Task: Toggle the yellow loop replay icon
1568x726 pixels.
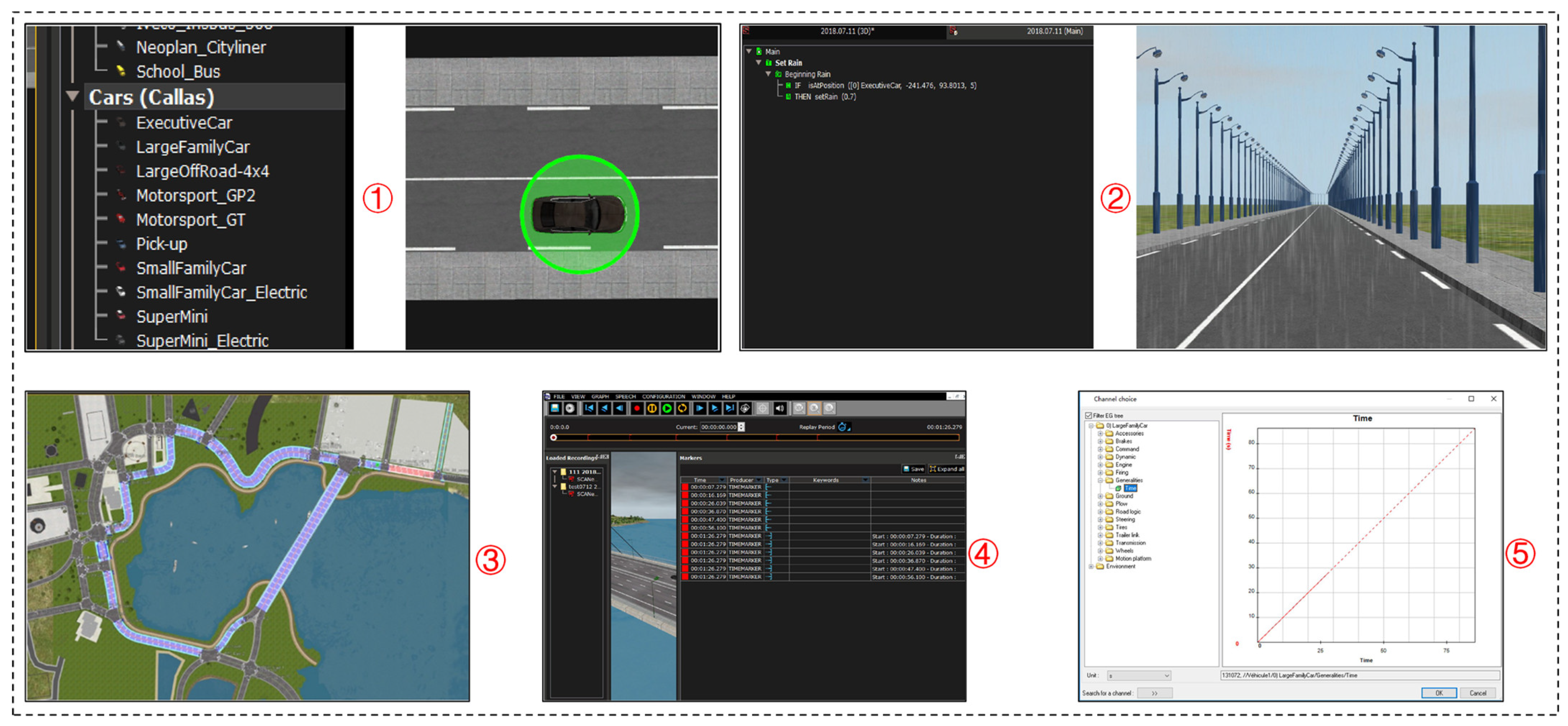Action: pos(682,408)
